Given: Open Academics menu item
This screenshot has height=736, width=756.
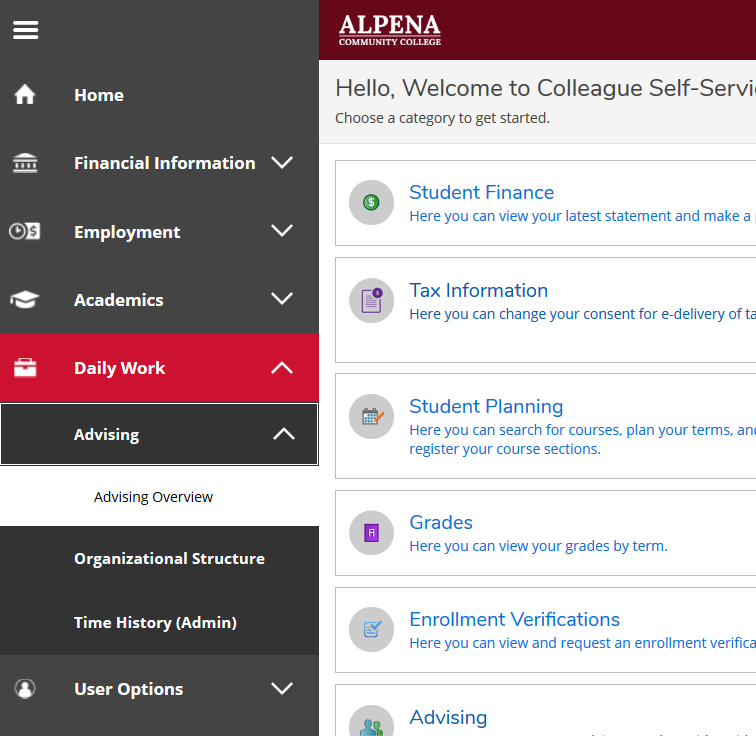Looking at the screenshot, I should [x=119, y=300].
